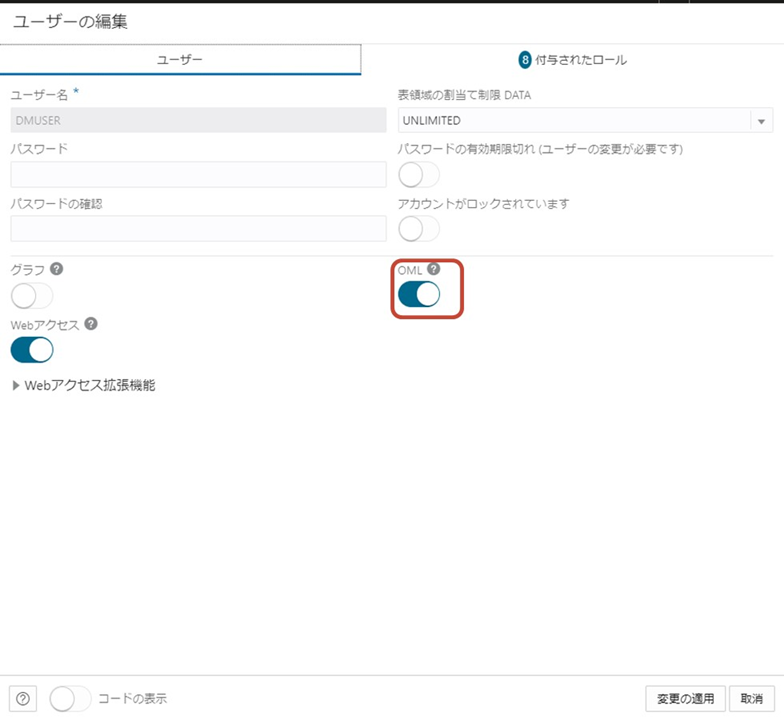Open help for the OML option
The width and height of the screenshot is (784, 720).
[434, 269]
